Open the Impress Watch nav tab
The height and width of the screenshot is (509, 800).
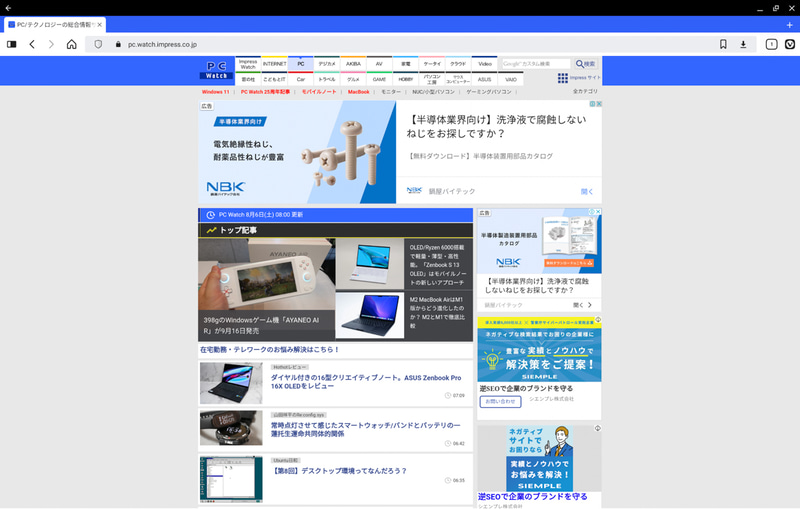coord(248,64)
